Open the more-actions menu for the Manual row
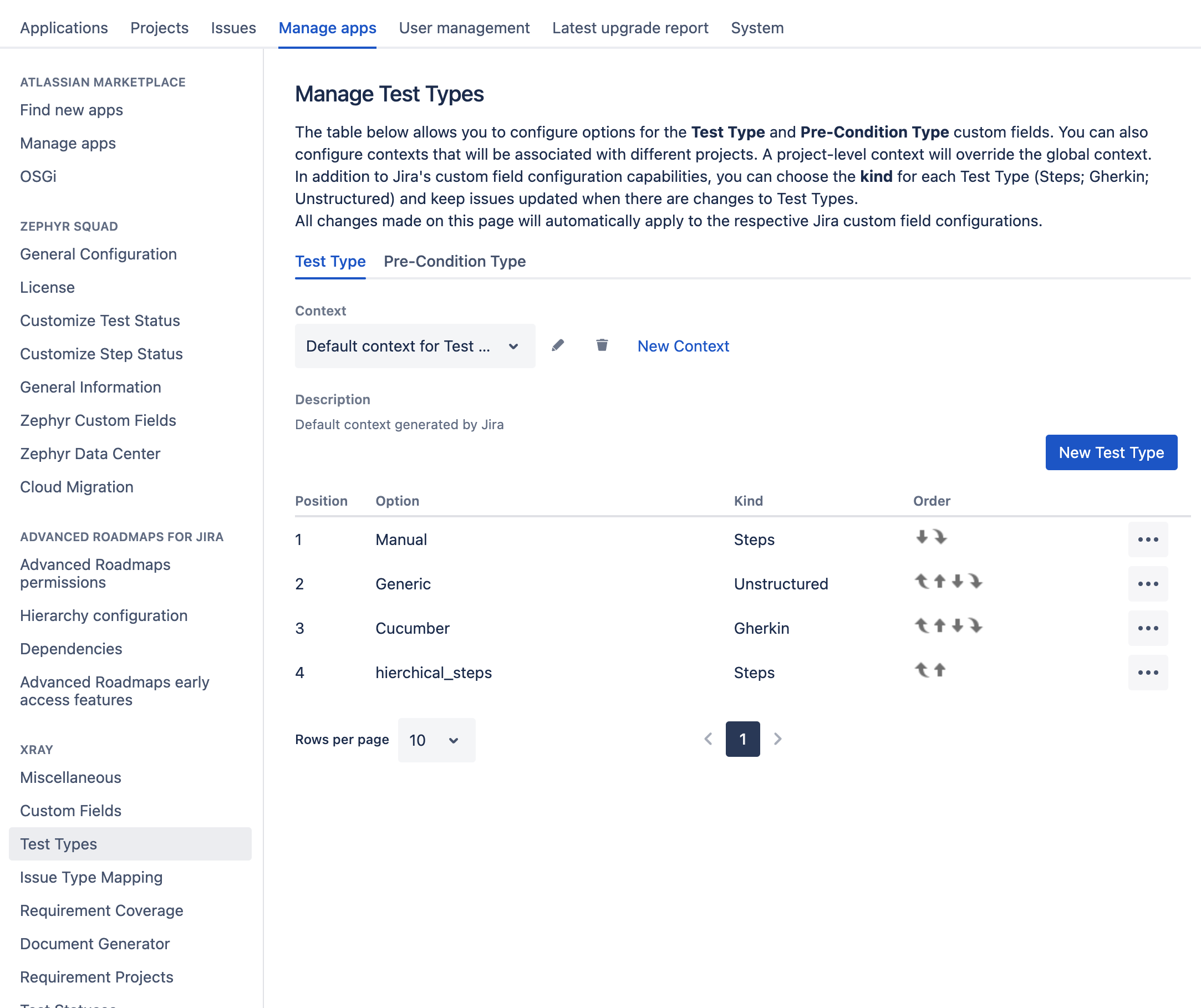 coord(1147,539)
